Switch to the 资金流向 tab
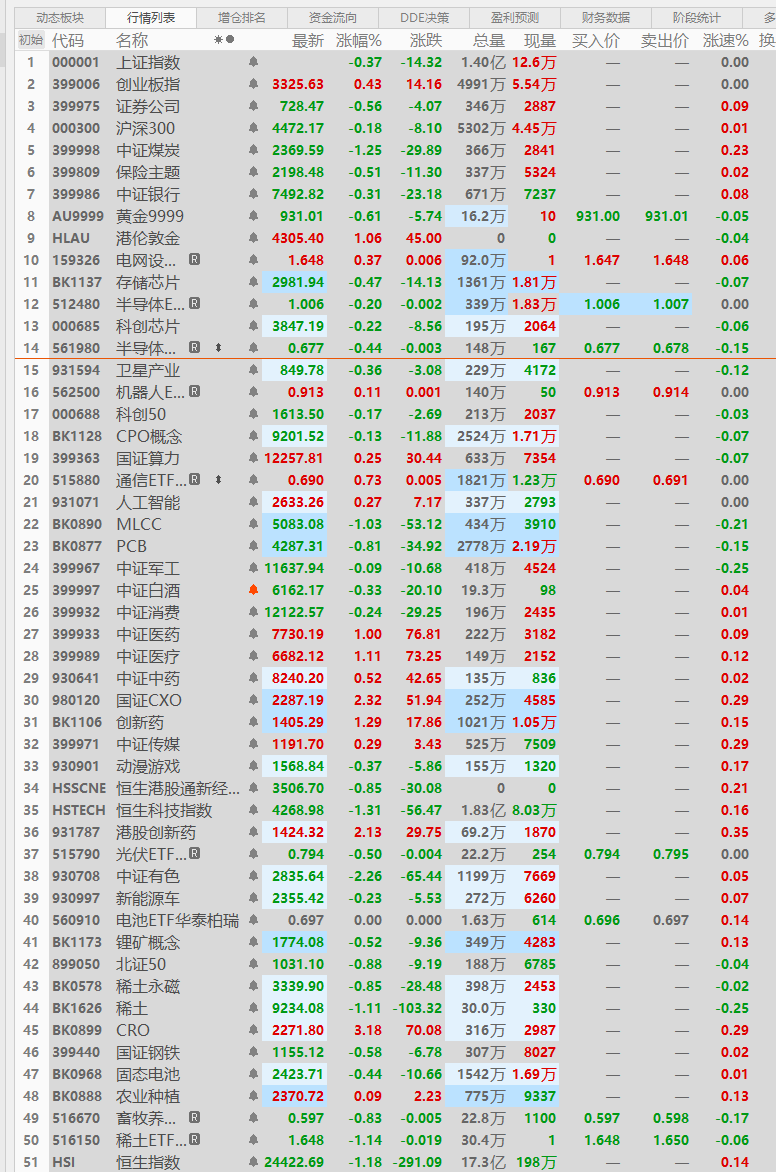 click(x=333, y=17)
